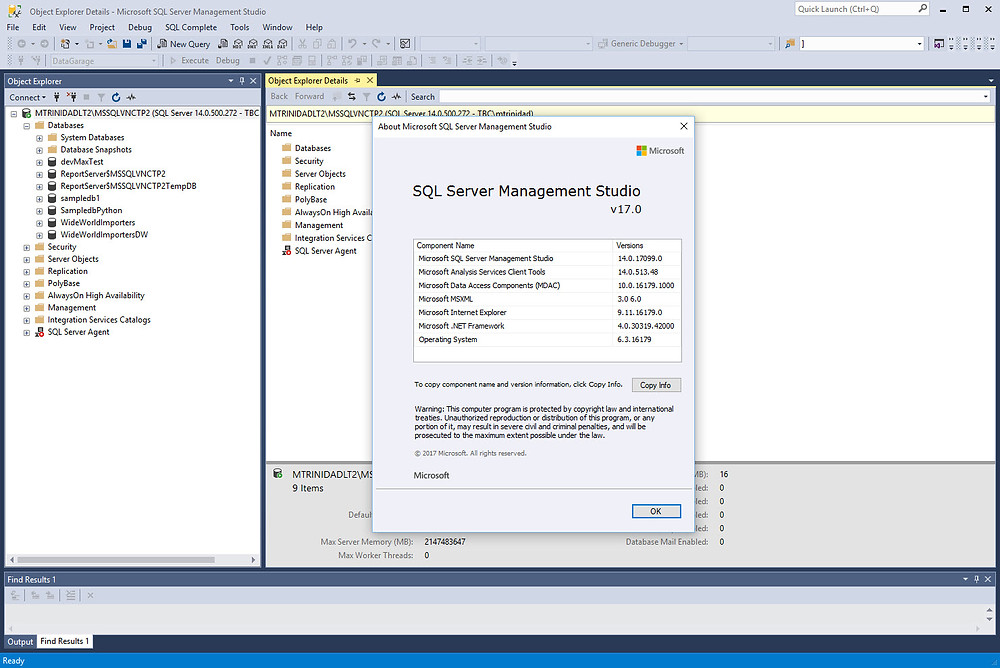Click the Back button in Object Explorer Details
The image size is (1000, 668).
[x=279, y=96]
